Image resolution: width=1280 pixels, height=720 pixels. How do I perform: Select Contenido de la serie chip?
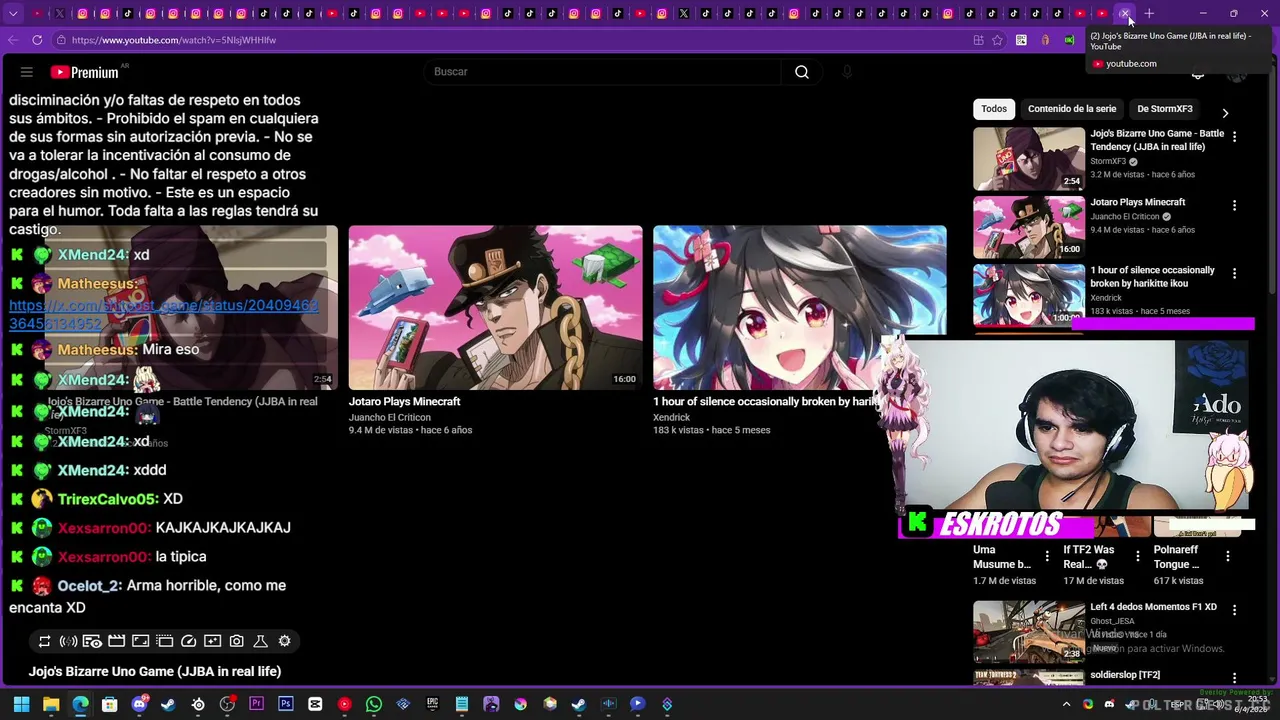click(1072, 109)
